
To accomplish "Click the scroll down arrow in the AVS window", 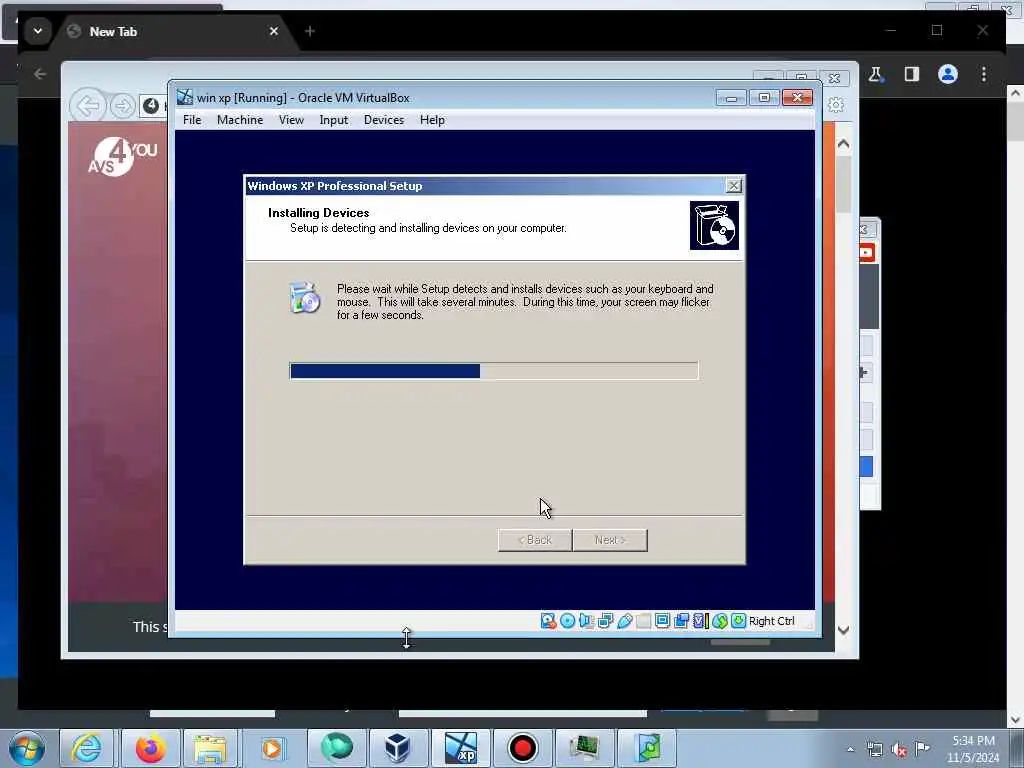I will (x=843, y=630).
